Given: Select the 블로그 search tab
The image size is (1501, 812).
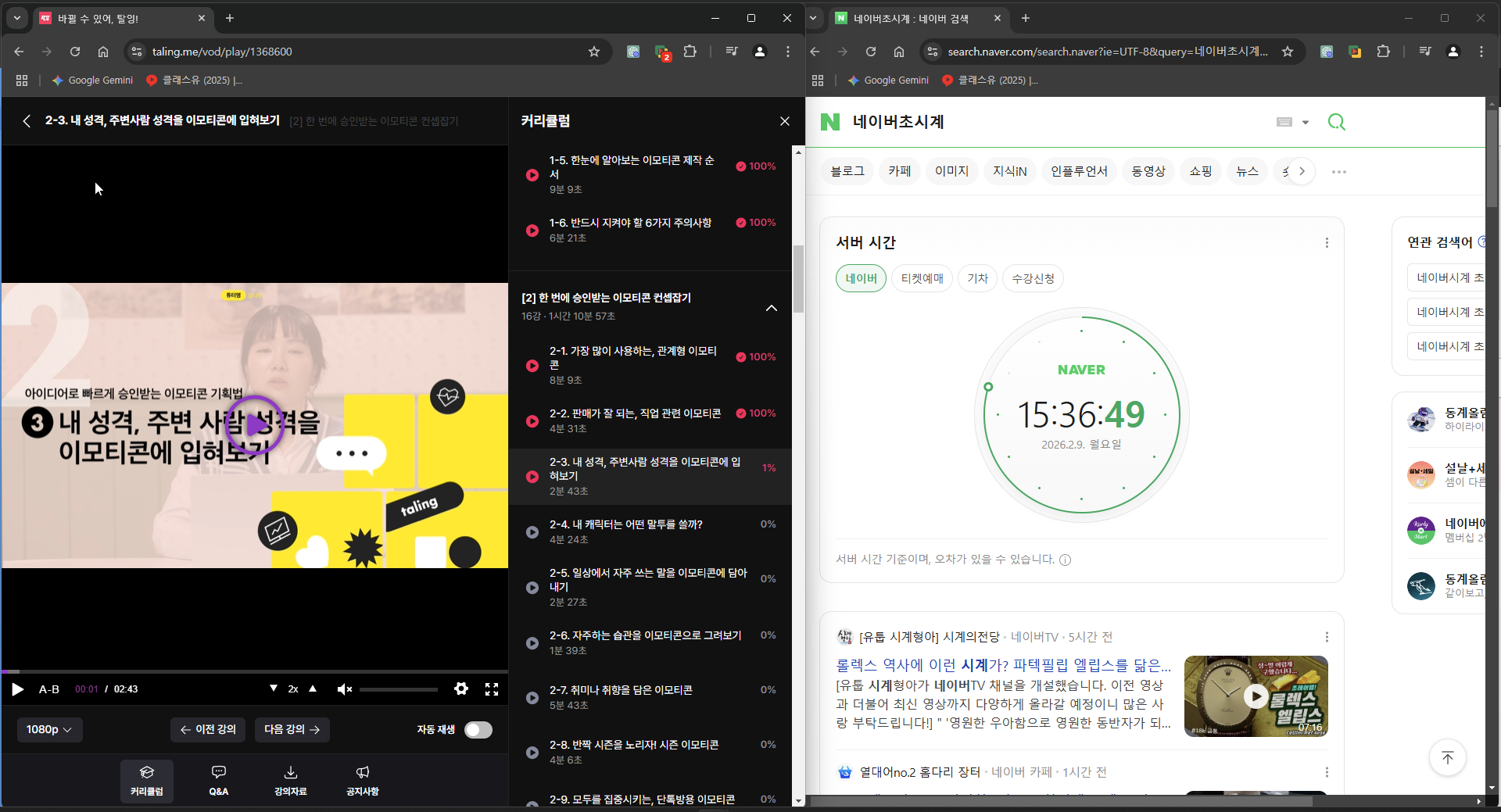Looking at the screenshot, I should pos(847,171).
